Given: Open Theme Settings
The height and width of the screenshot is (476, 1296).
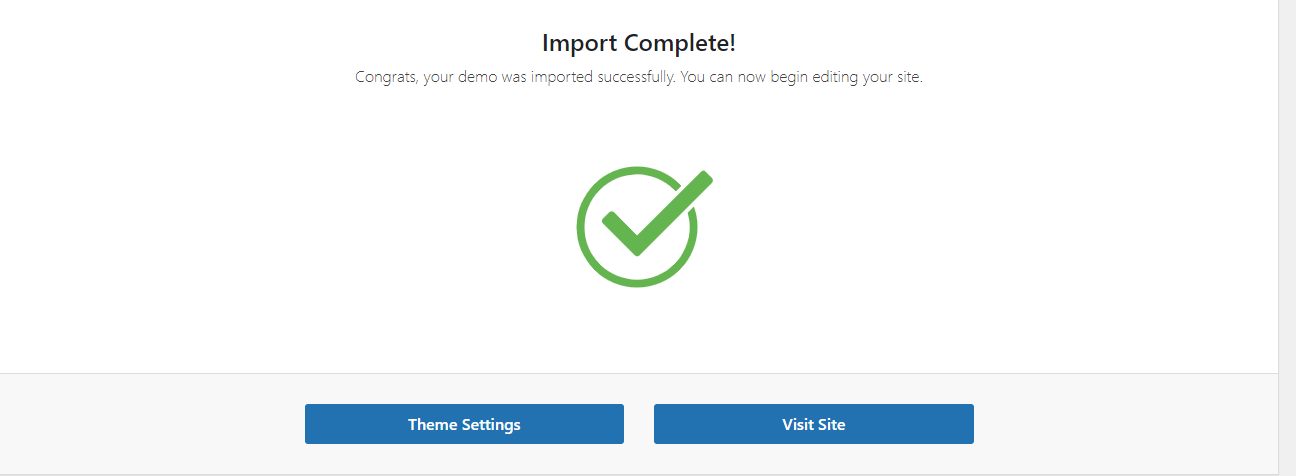Looking at the screenshot, I should [x=464, y=424].
